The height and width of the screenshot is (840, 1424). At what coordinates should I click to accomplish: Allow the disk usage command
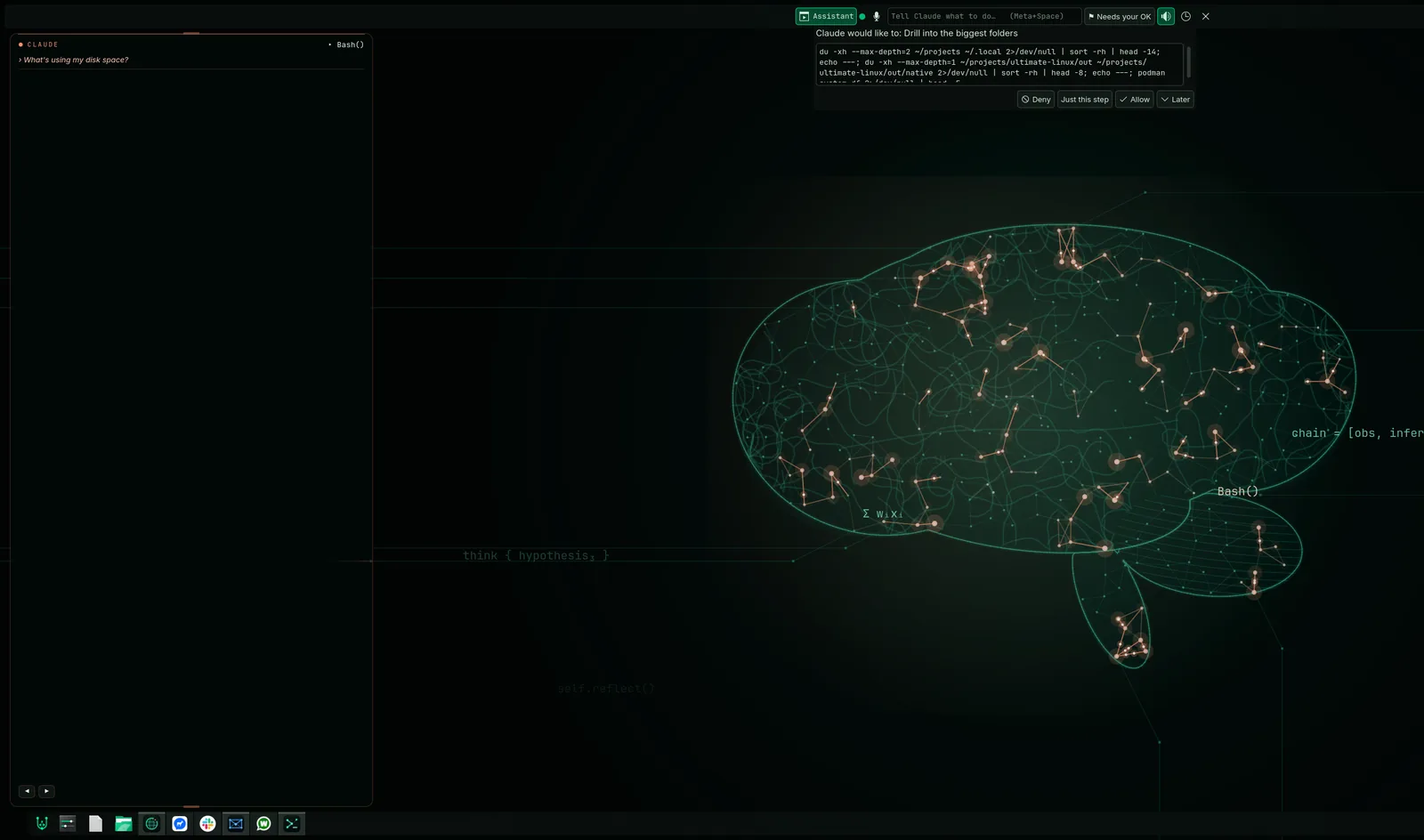pos(1135,100)
